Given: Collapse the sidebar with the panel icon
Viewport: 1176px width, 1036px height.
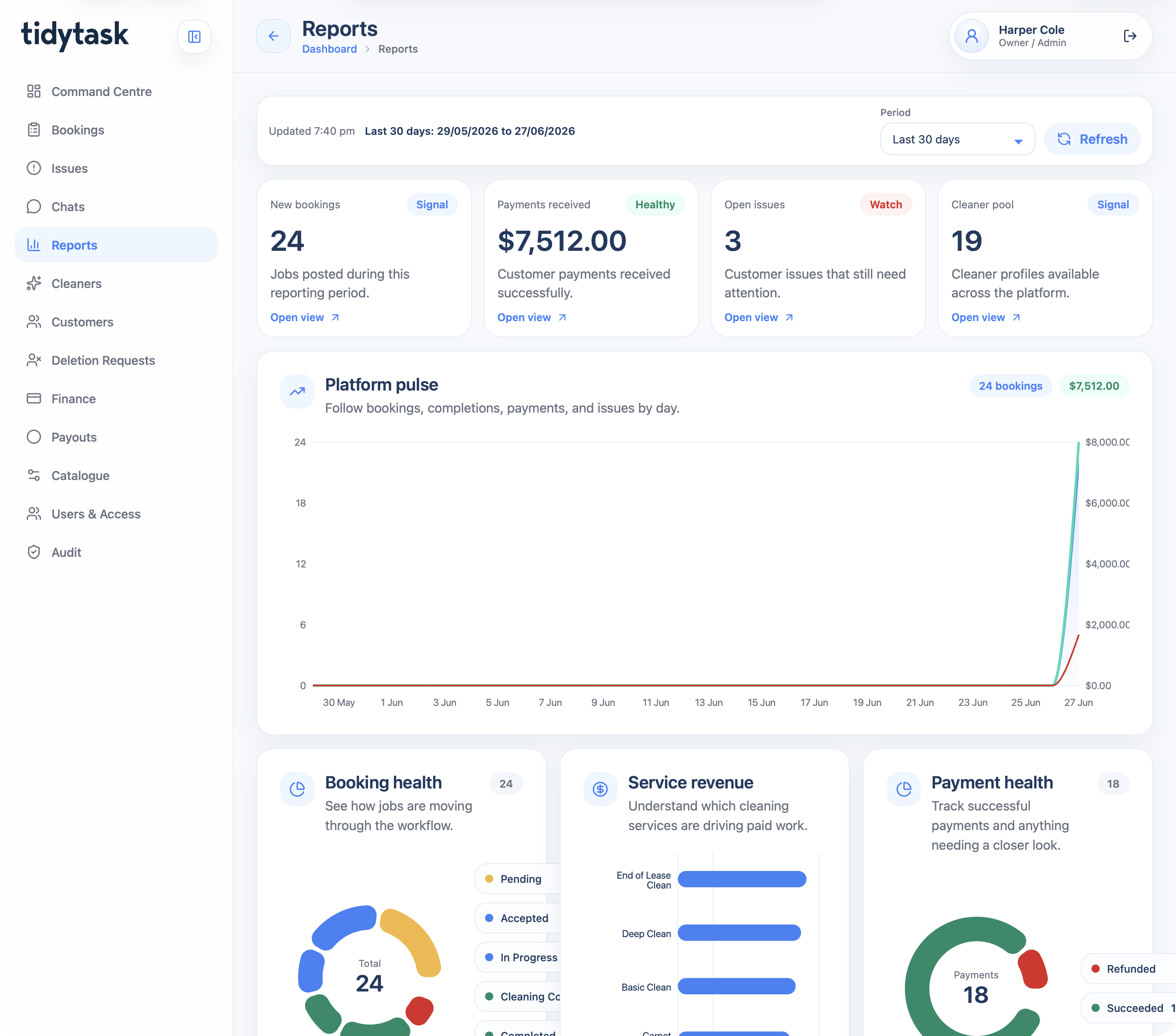Looking at the screenshot, I should 194,37.
